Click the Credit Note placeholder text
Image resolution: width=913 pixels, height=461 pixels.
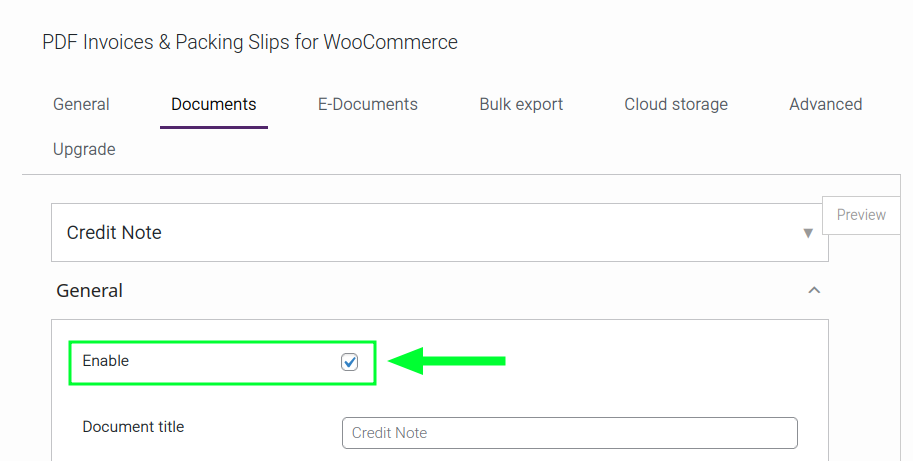click(390, 433)
